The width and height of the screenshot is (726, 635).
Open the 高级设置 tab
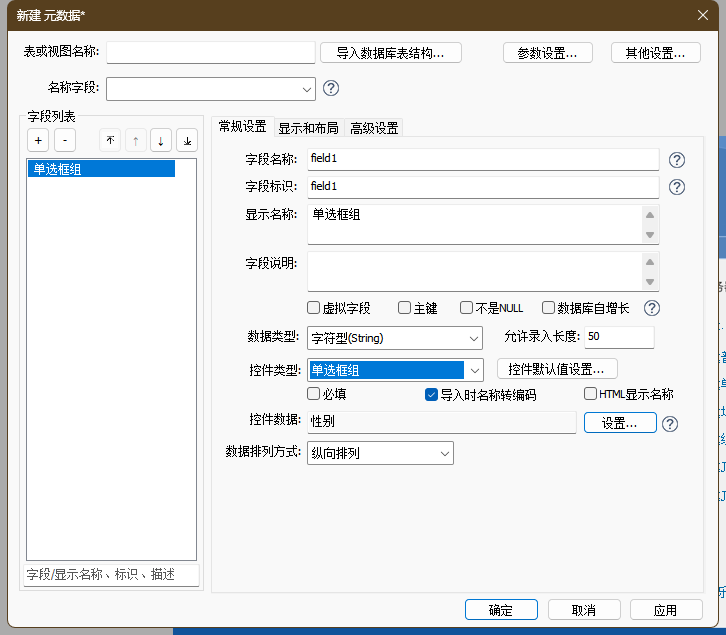click(x=374, y=128)
